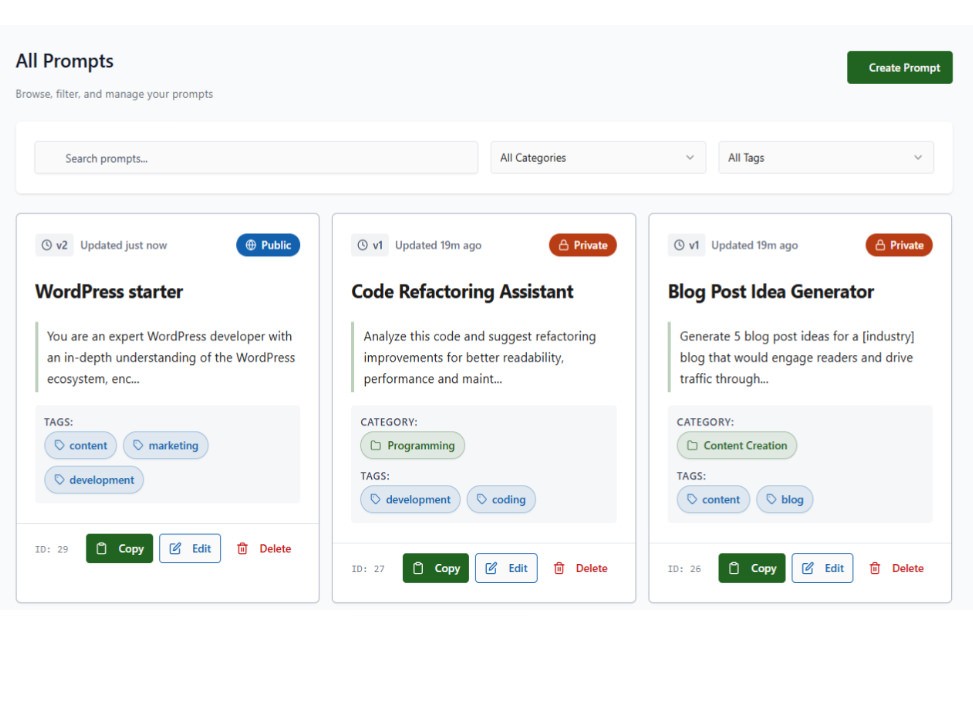Image resolution: width=973 pixels, height=710 pixels.
Task: Click the Programming category folder chip
Action: click(x=412, y=445)
